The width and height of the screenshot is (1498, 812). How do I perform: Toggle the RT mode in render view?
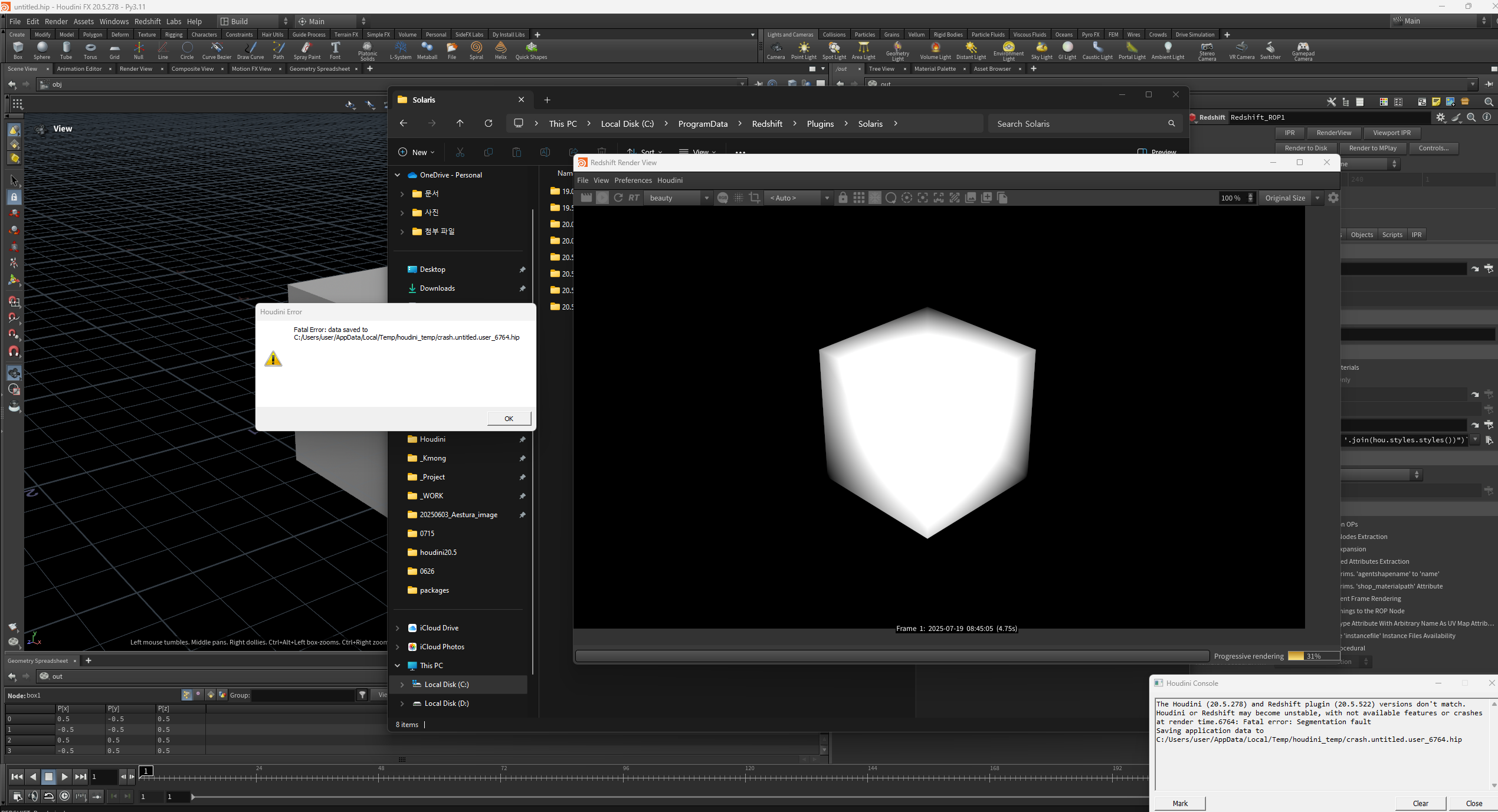pyautogui.click(x=634, y=198)
